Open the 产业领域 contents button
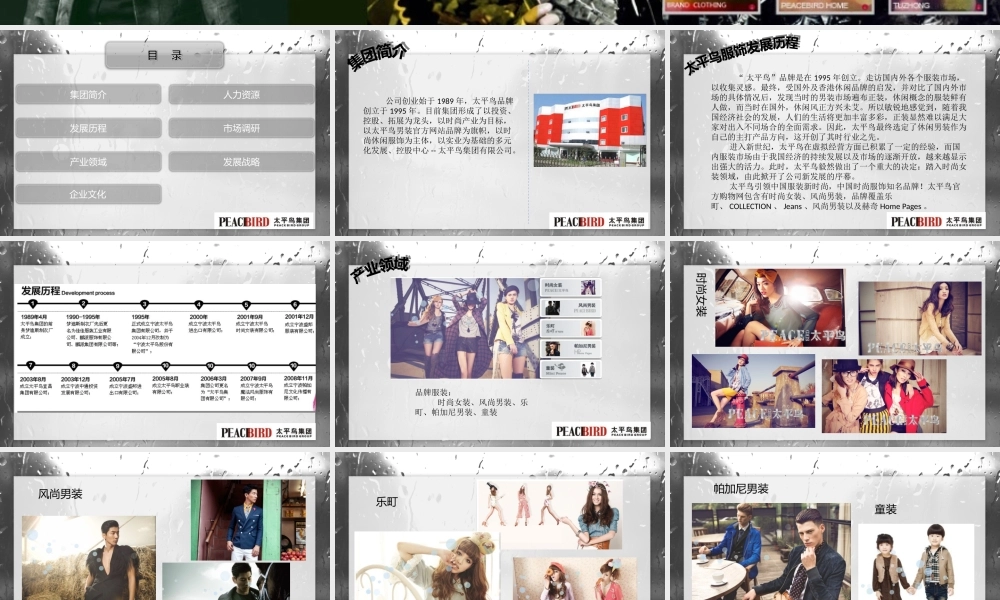Viewport: 1000px width, 600px height. [88, 161]
